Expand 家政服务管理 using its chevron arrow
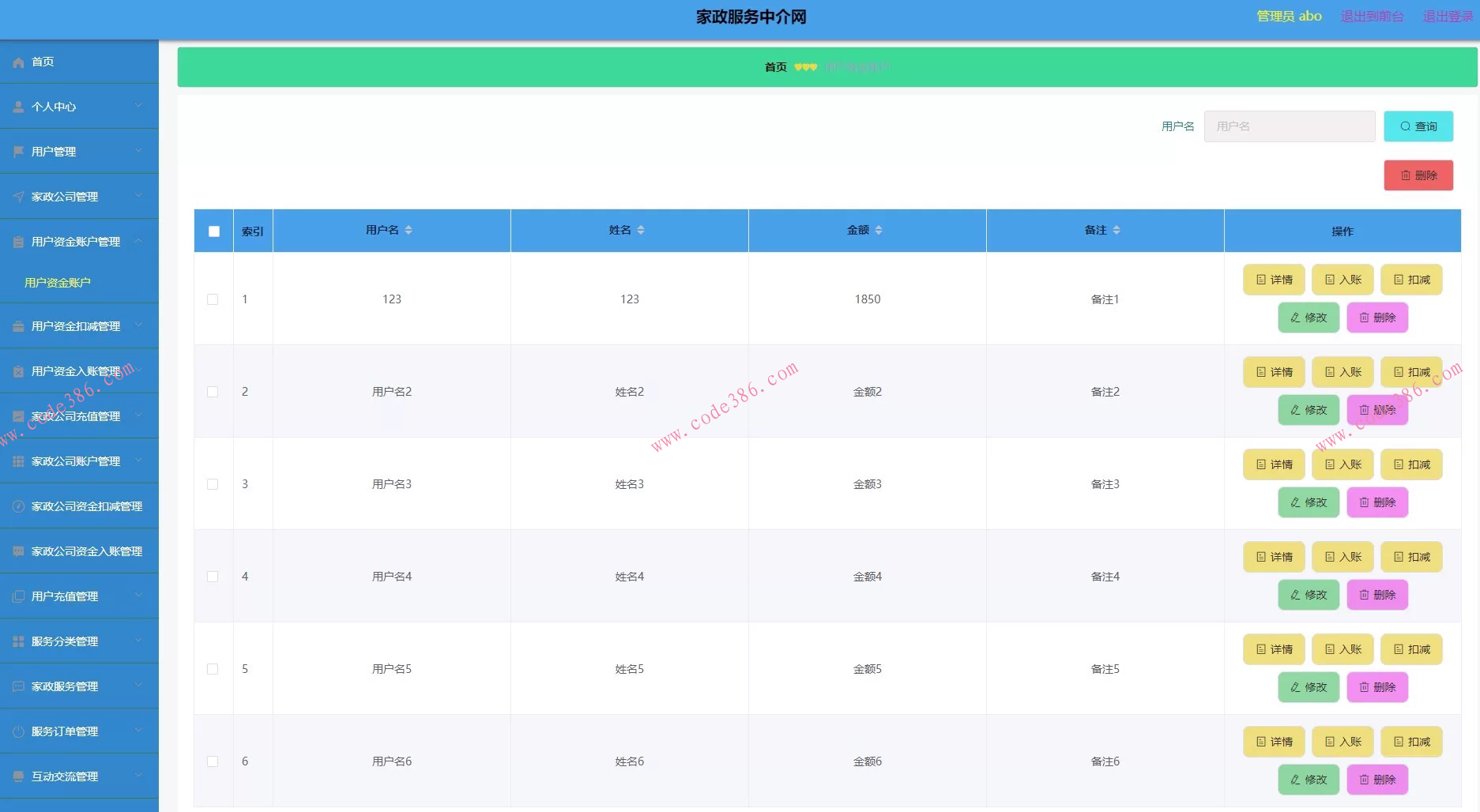The width and height of the screenshot is (1480, 812). (x=139, y=686)
